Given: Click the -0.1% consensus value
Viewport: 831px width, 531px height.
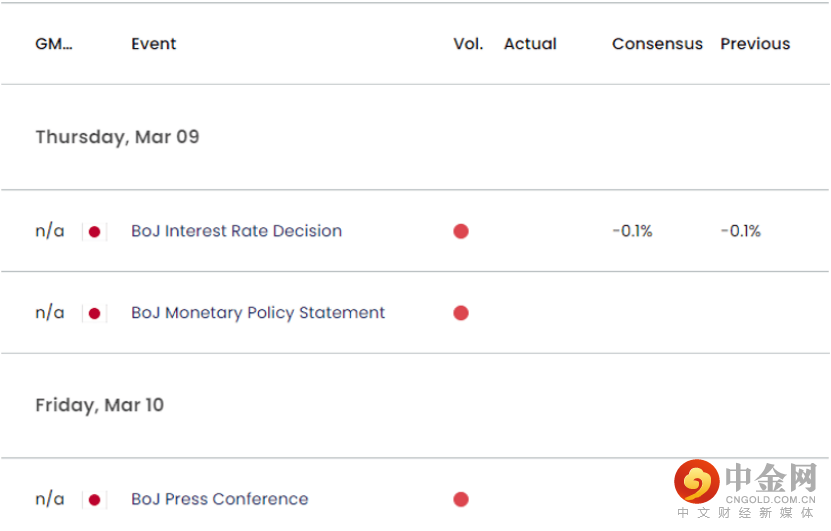Looking at the screenshot, I should click(x=632, y=231).
